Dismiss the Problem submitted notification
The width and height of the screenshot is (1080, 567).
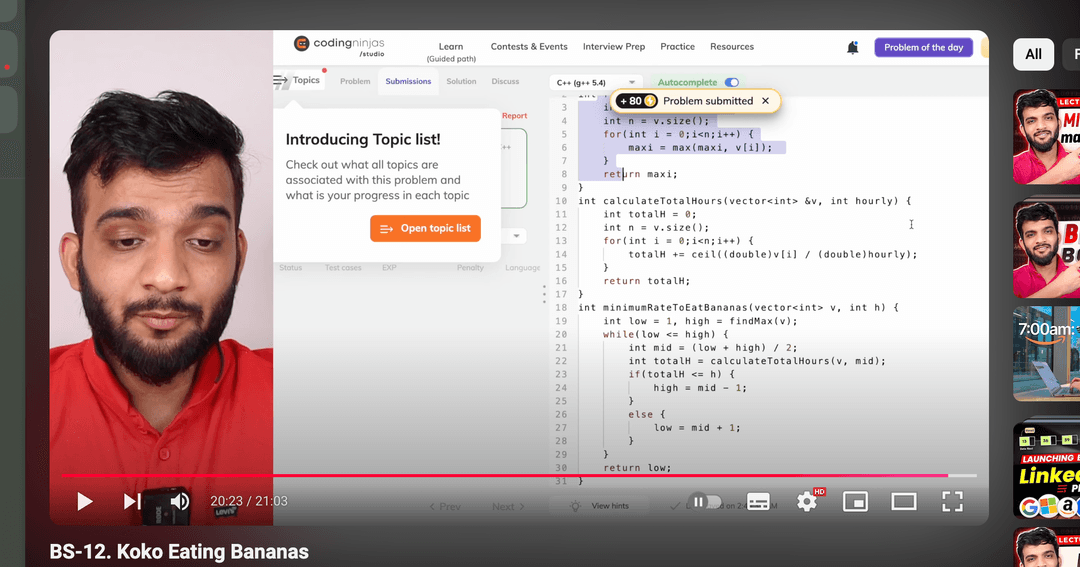[765, 101]
